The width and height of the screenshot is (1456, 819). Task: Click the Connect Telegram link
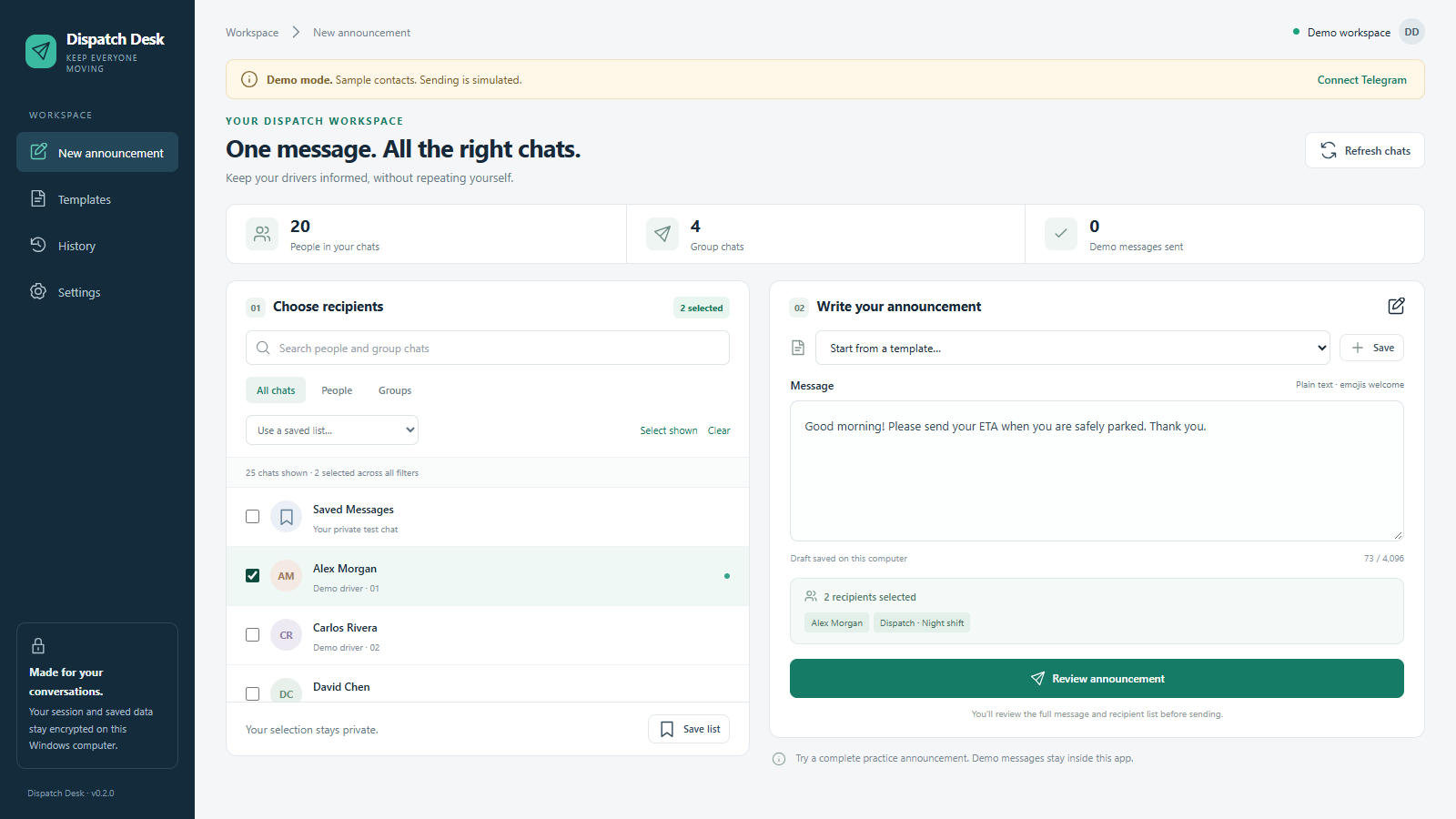coord(1361,80)
